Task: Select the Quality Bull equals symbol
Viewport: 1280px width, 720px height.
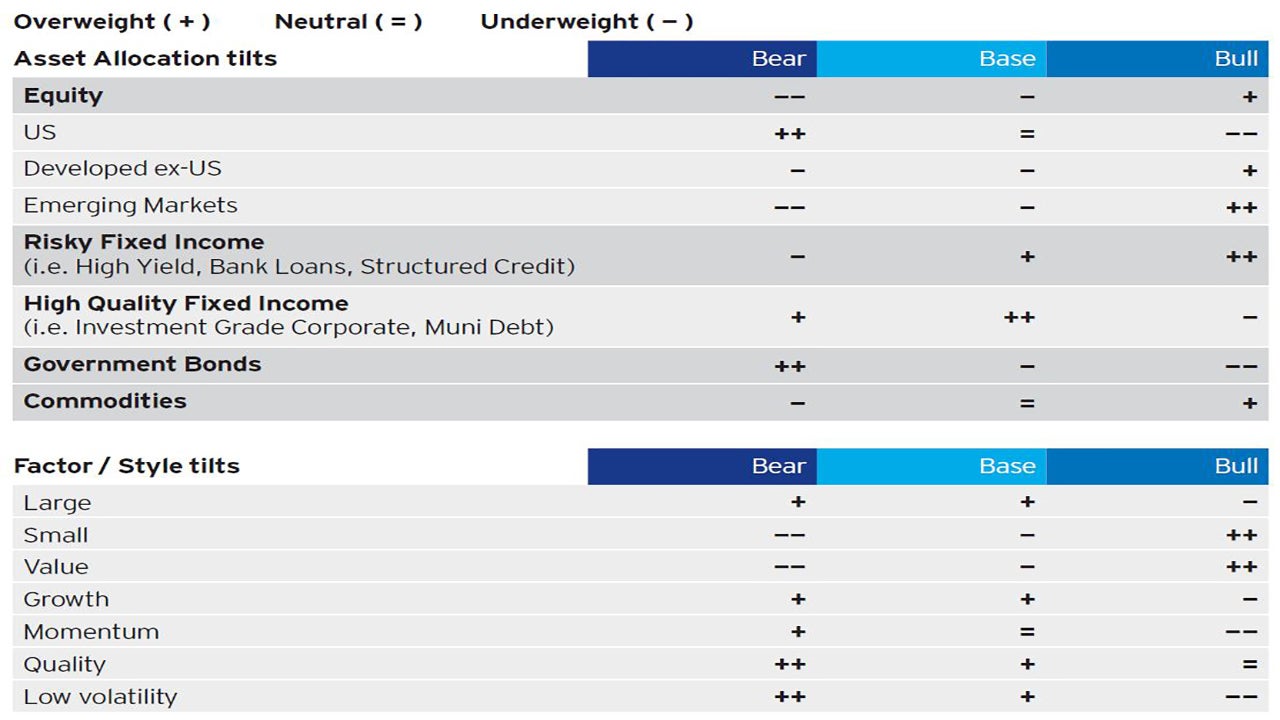Action: click(1249, 664)
